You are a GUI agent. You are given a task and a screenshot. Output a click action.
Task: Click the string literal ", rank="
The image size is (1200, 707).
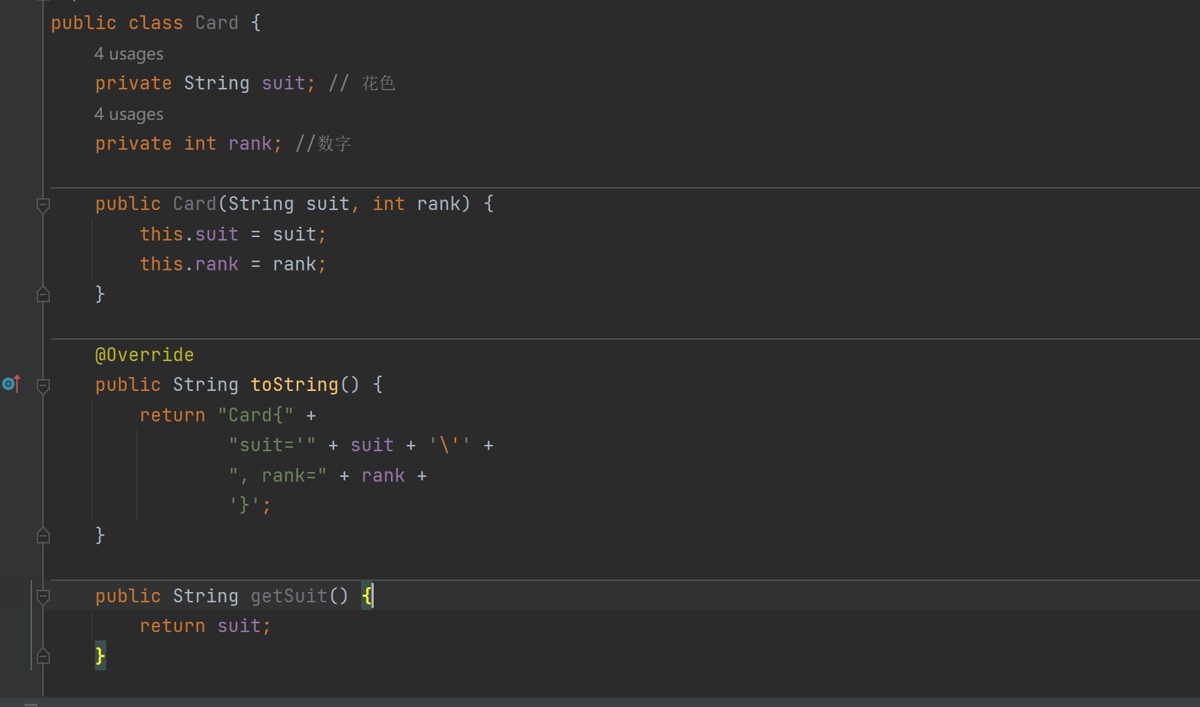(278, 476)
